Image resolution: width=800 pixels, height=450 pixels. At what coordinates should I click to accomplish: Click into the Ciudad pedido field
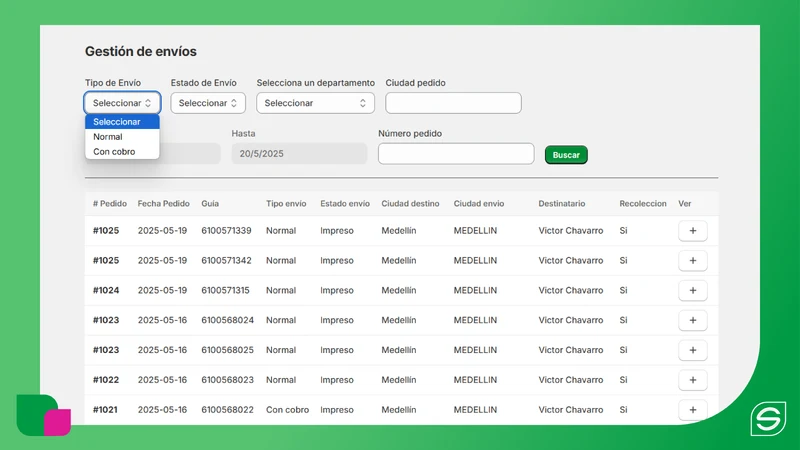point(453,103)
